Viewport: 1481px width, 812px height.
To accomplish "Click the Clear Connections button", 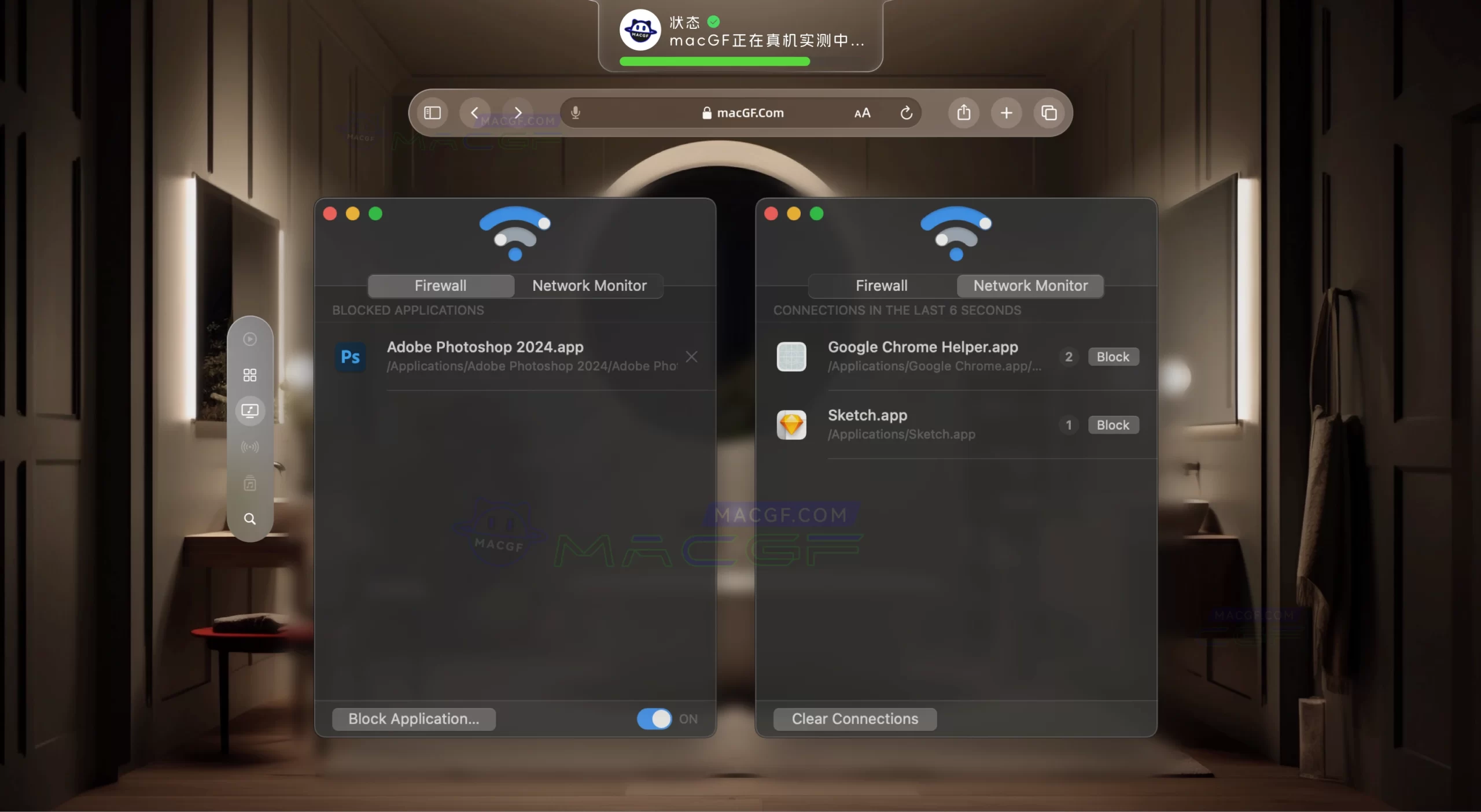I will (854, 719).
